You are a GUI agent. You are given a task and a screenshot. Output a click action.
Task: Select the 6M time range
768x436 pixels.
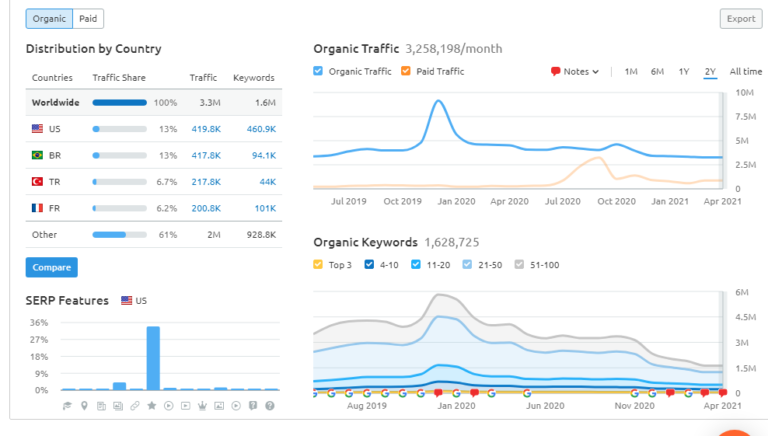(657, 71)
